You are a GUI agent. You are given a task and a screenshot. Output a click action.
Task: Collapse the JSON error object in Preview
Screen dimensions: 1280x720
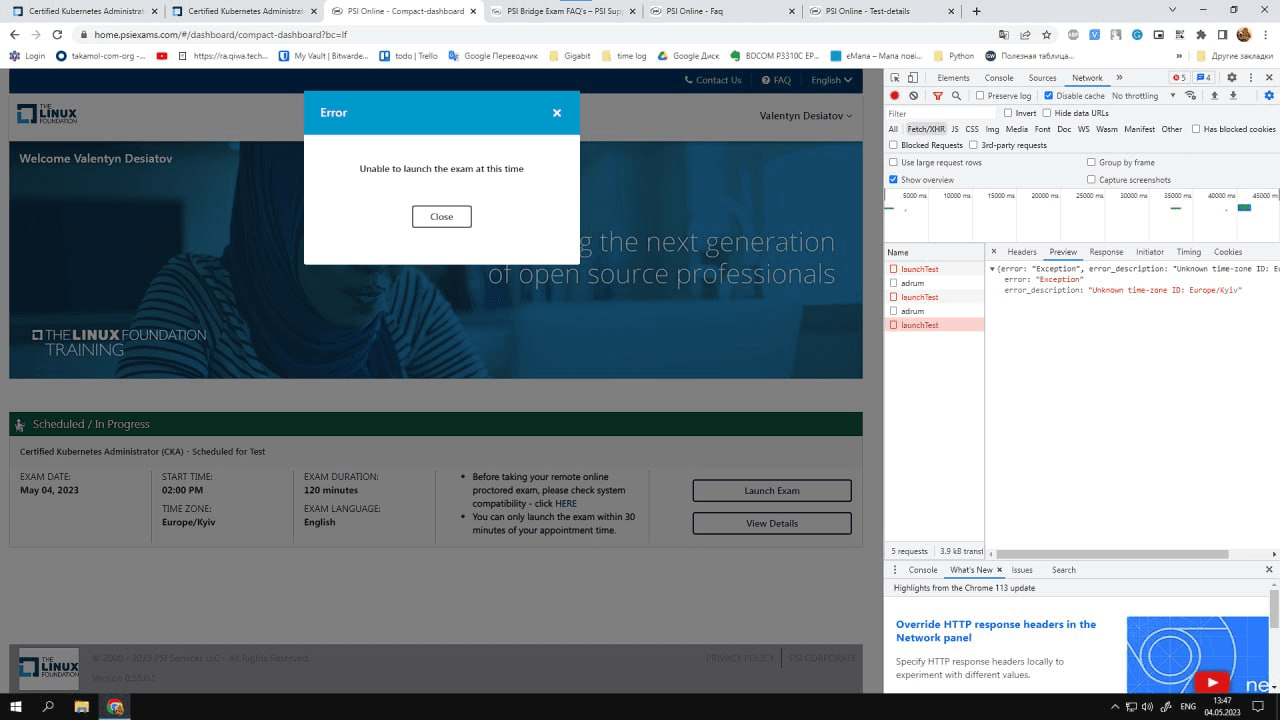coord(992,269)
